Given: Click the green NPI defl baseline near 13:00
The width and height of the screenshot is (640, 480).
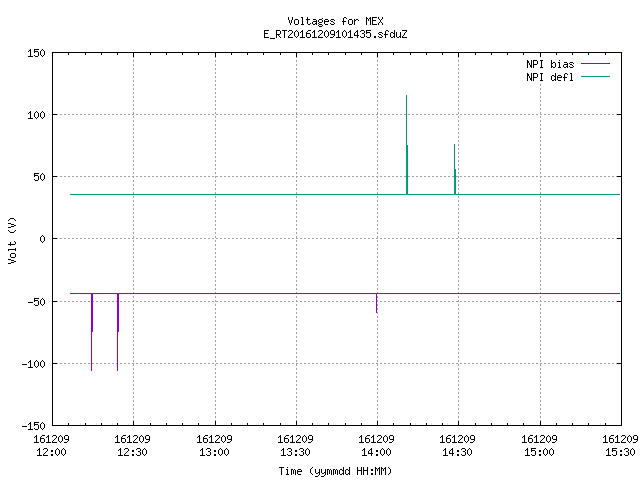Looking at the screenshot, I should click(x=215, y=194).
